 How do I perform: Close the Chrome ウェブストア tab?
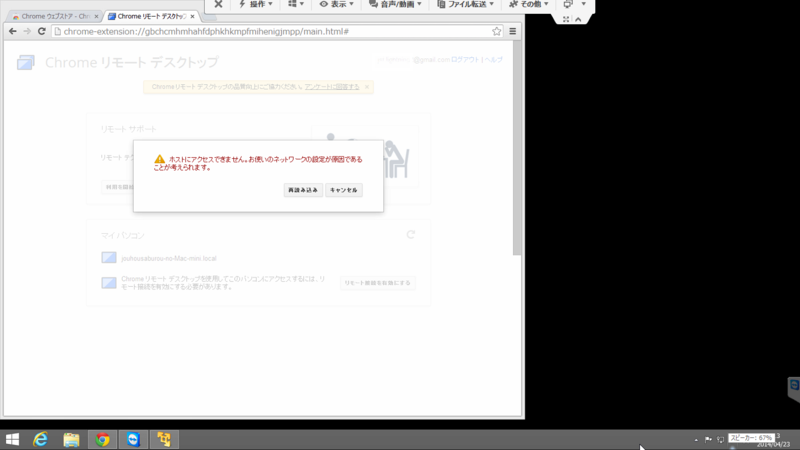[96, 16]
